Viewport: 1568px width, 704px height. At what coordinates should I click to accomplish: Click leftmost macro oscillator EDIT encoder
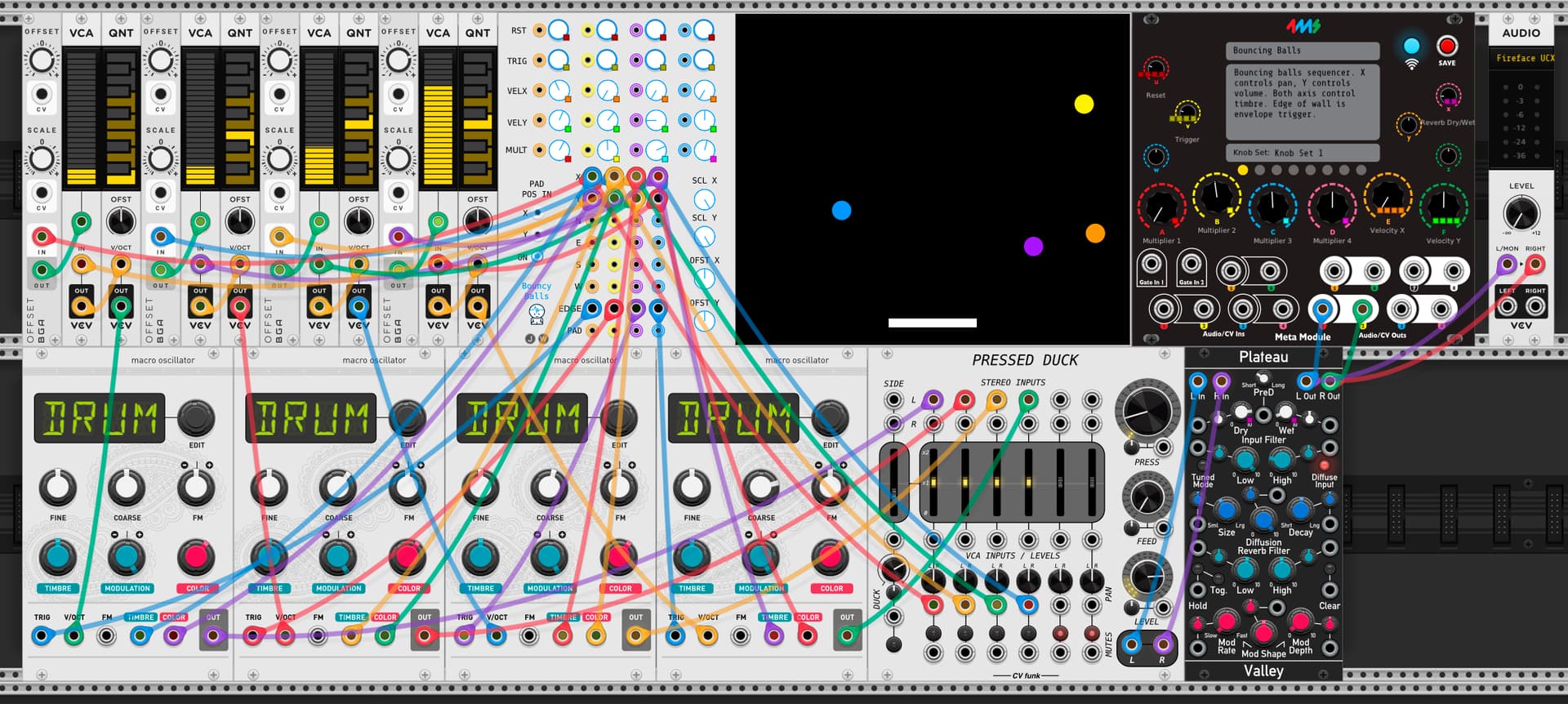[x=196, y=417]
